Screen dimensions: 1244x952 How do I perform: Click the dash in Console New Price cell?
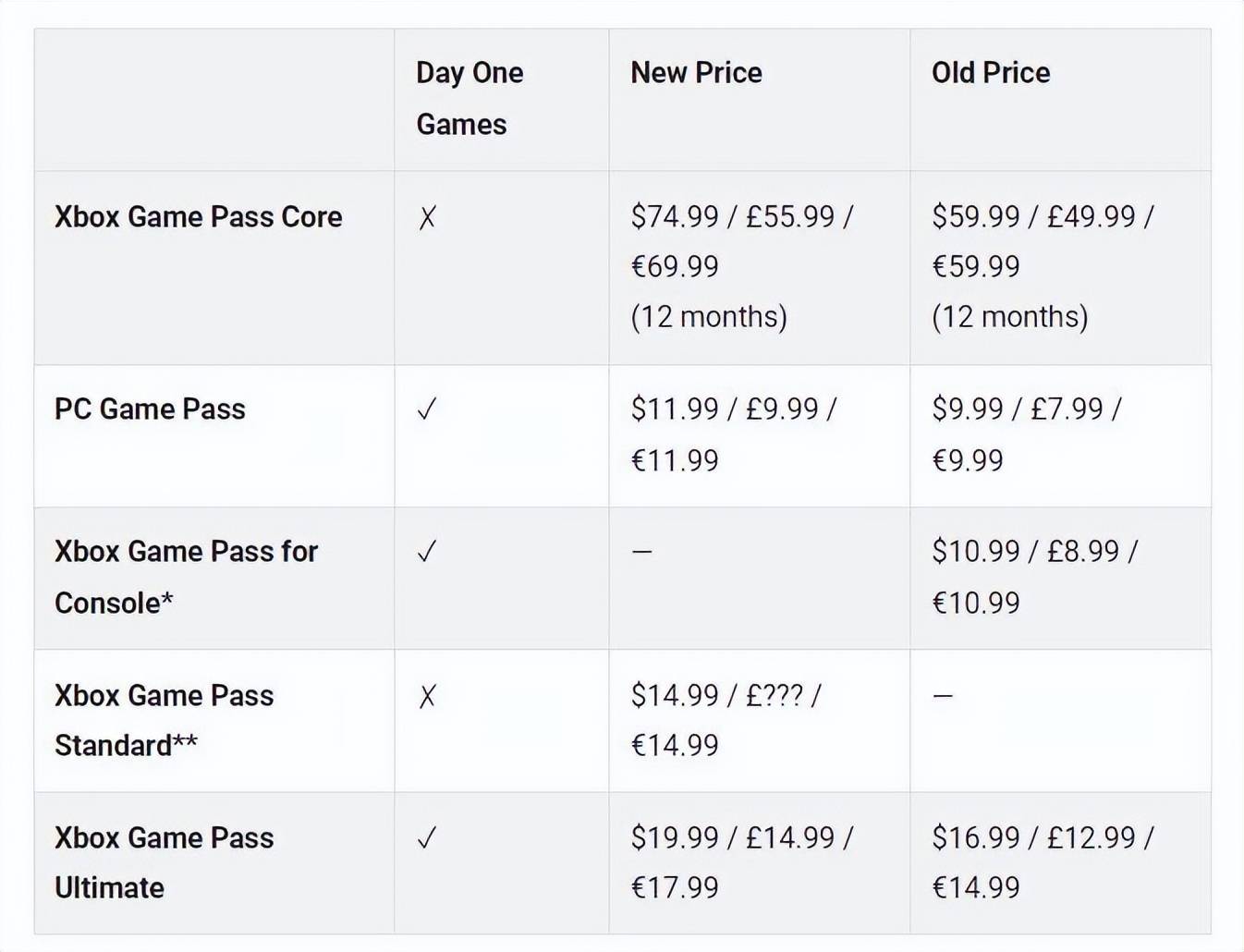(x=641, y=552)
